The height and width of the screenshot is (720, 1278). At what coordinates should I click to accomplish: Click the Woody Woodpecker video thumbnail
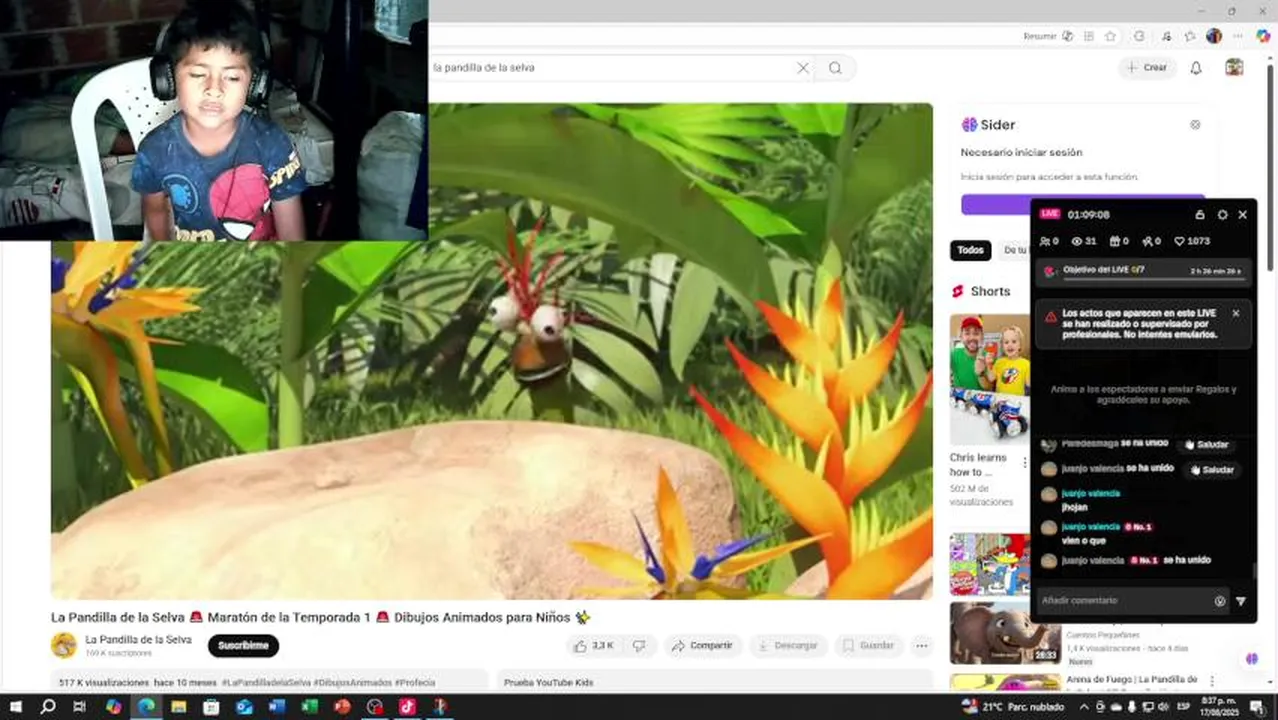pos(990,565)
